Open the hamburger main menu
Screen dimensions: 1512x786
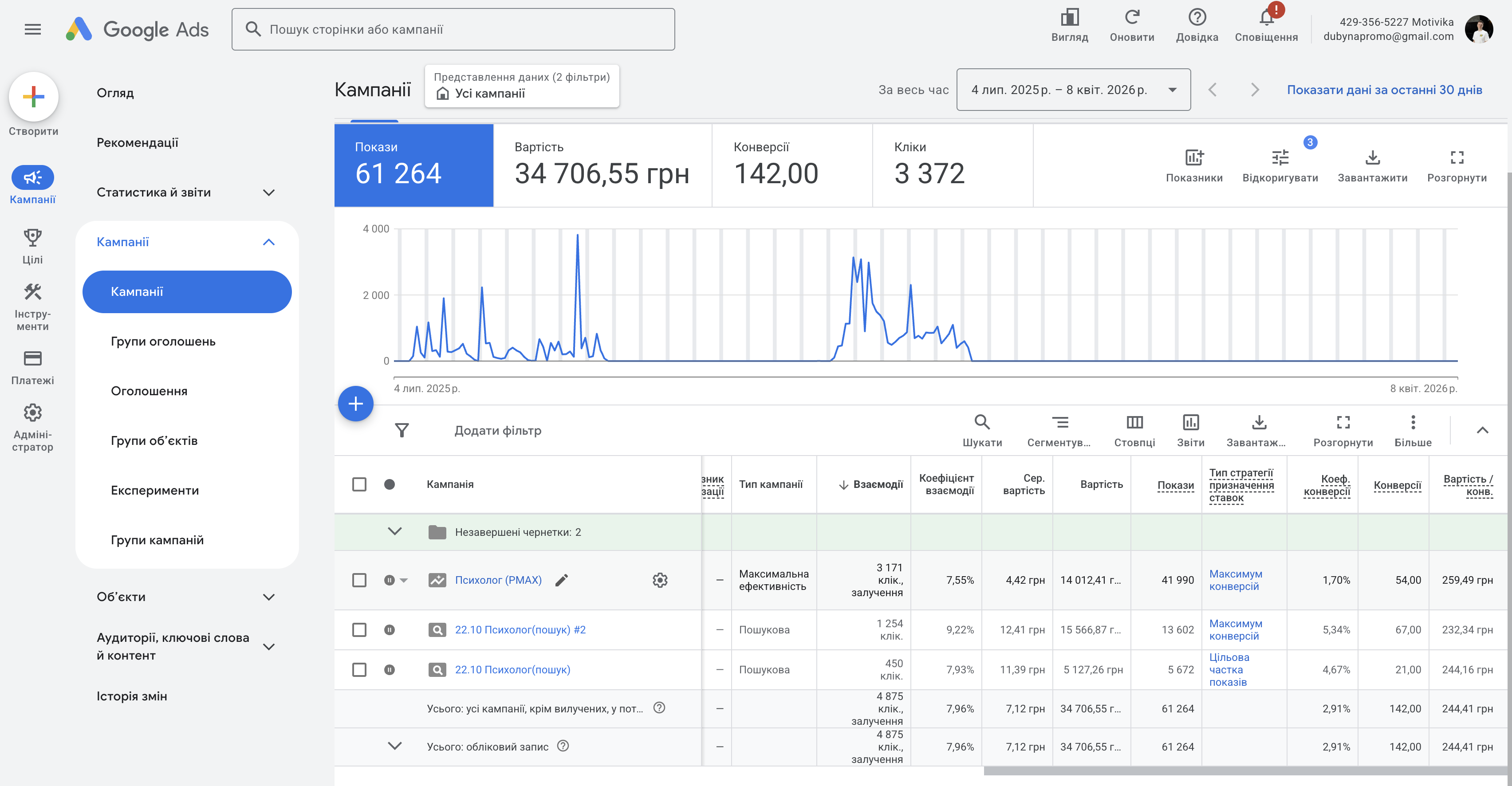33,29
